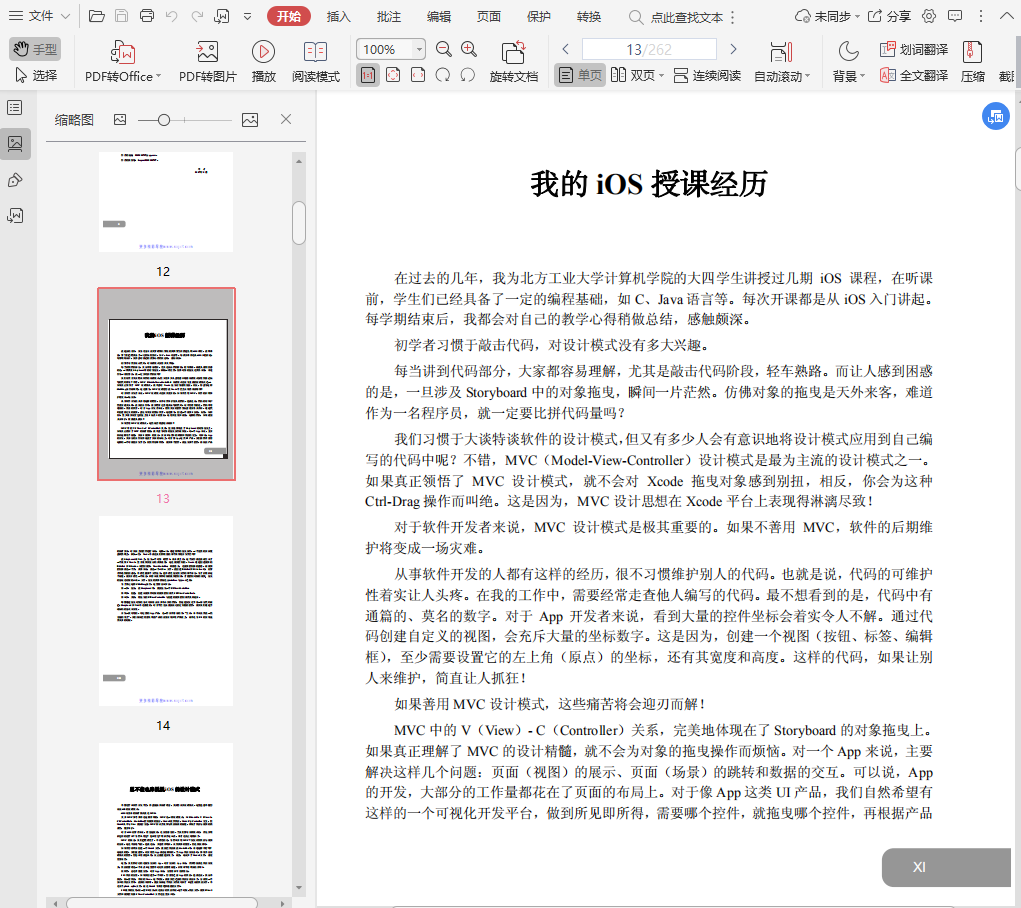Enable 连续阅读 continuous reading
This screenshot has width=1021, height=908.
[x=707, y=75]
